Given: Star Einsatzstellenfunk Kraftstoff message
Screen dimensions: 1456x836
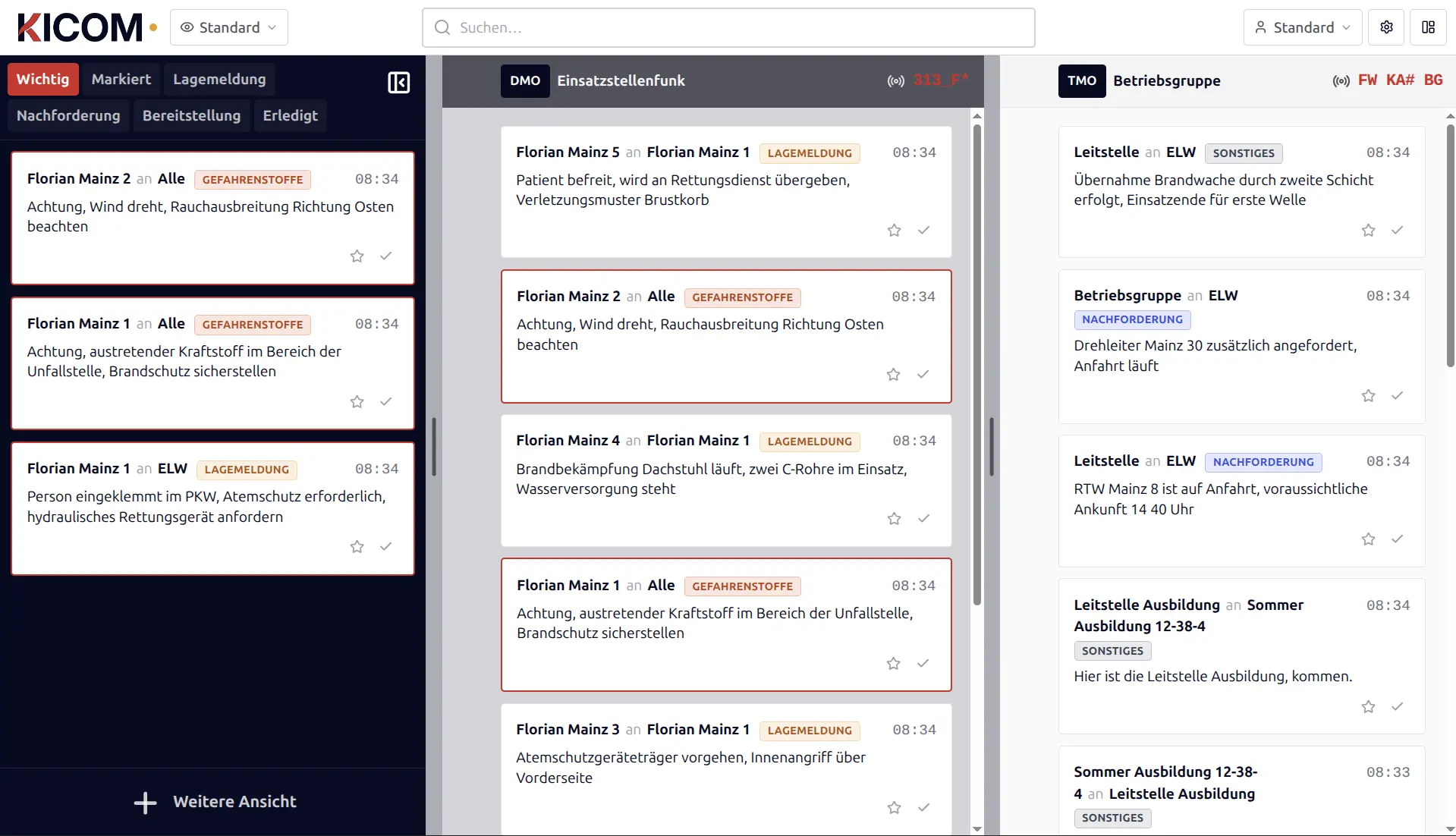Looking at the screenshot, I should (x=893, y=663).
